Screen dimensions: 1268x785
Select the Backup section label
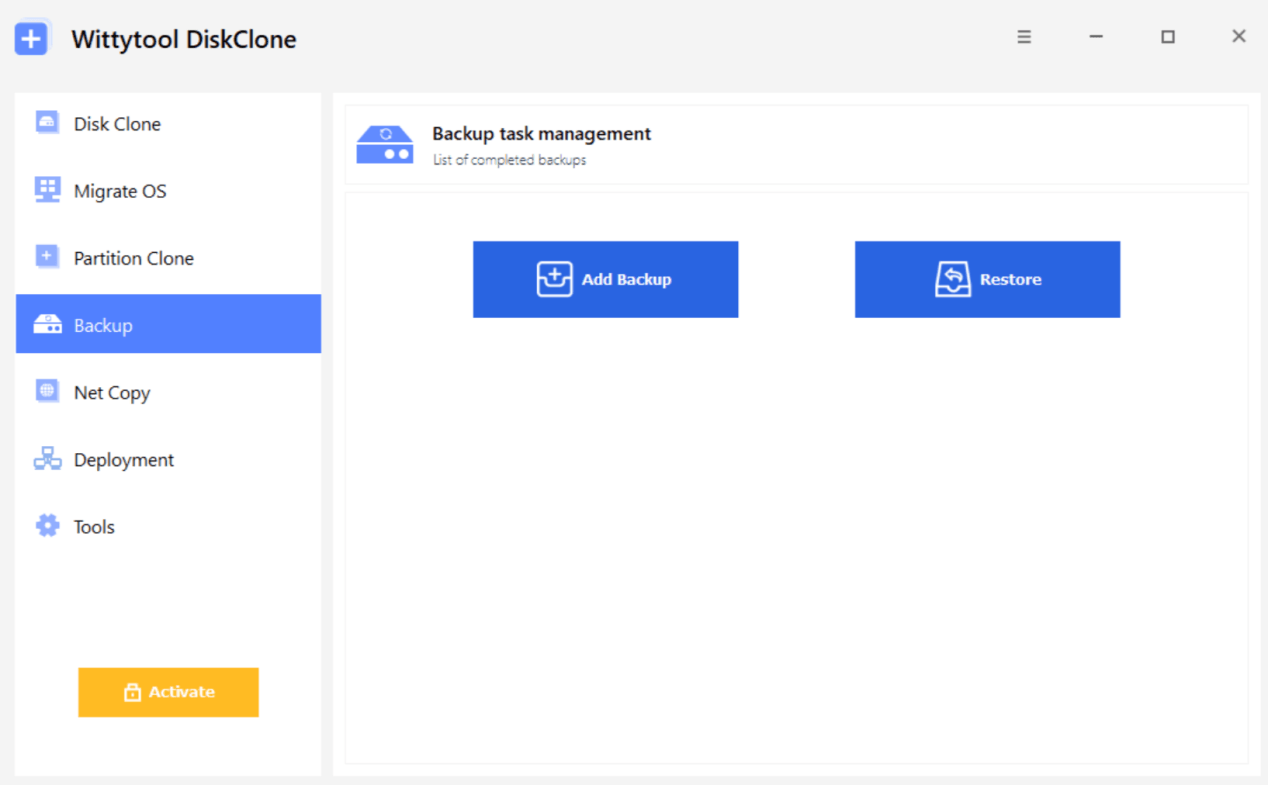click(103, 325)
